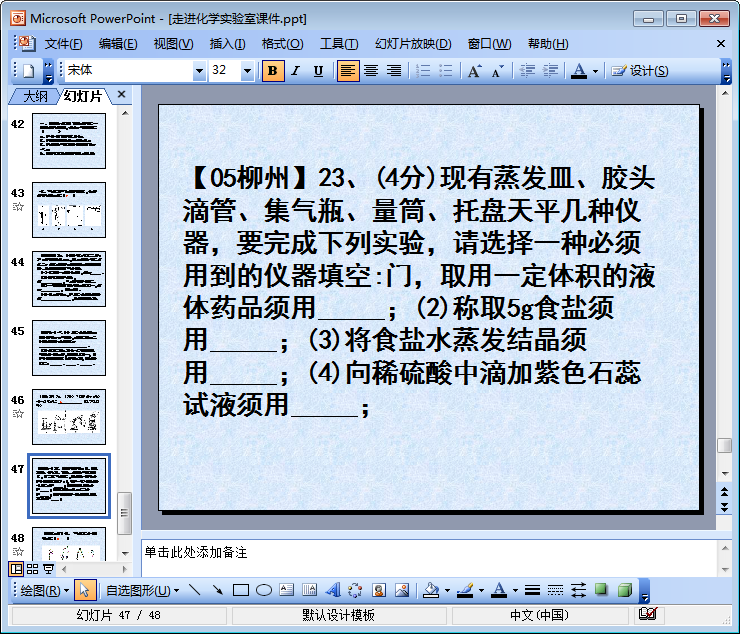
Task: Create a new presentation with the New icon
Action: coord(29,71)
